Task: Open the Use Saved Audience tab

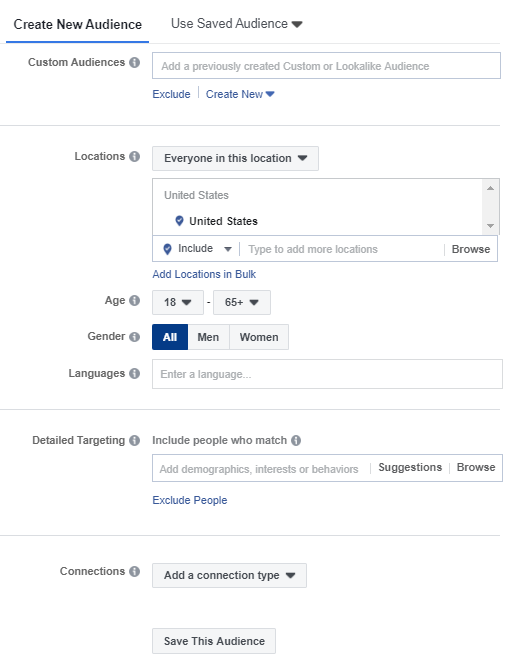Action: (236, 24)
